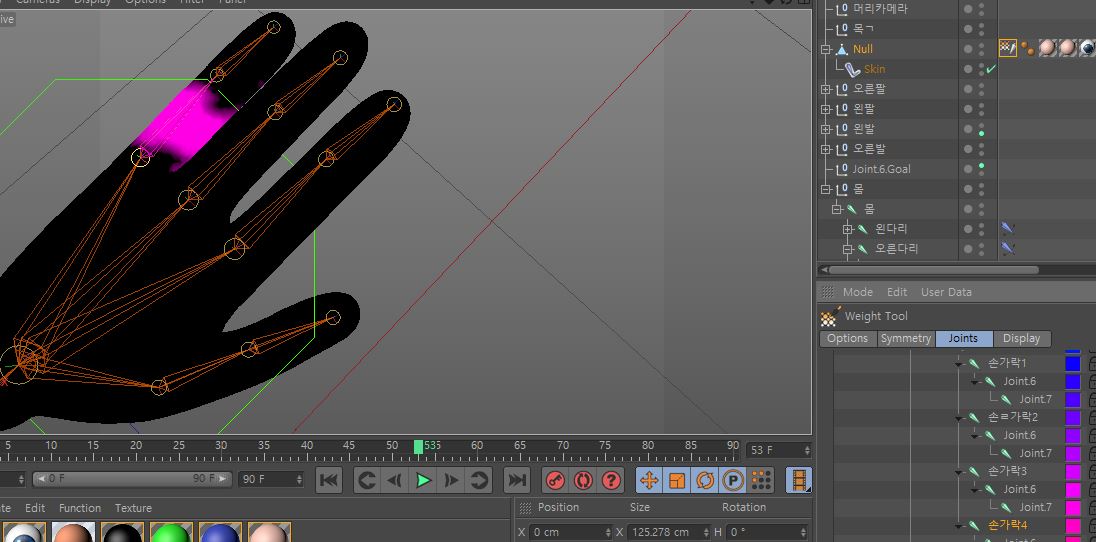Screen dimensions: 1096x542
Task: Click the blue color swatch for 손가락1
Action: (x=1073, y=363)
